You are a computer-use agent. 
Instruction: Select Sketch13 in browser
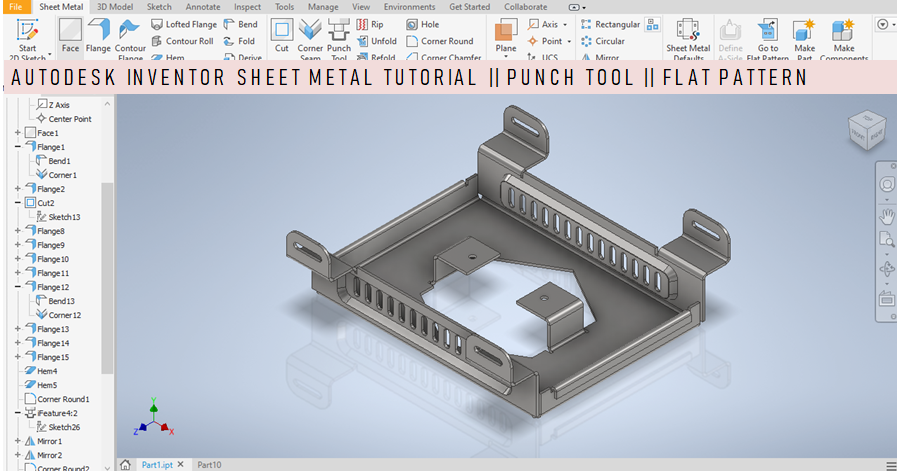click(x=58, y=217)
